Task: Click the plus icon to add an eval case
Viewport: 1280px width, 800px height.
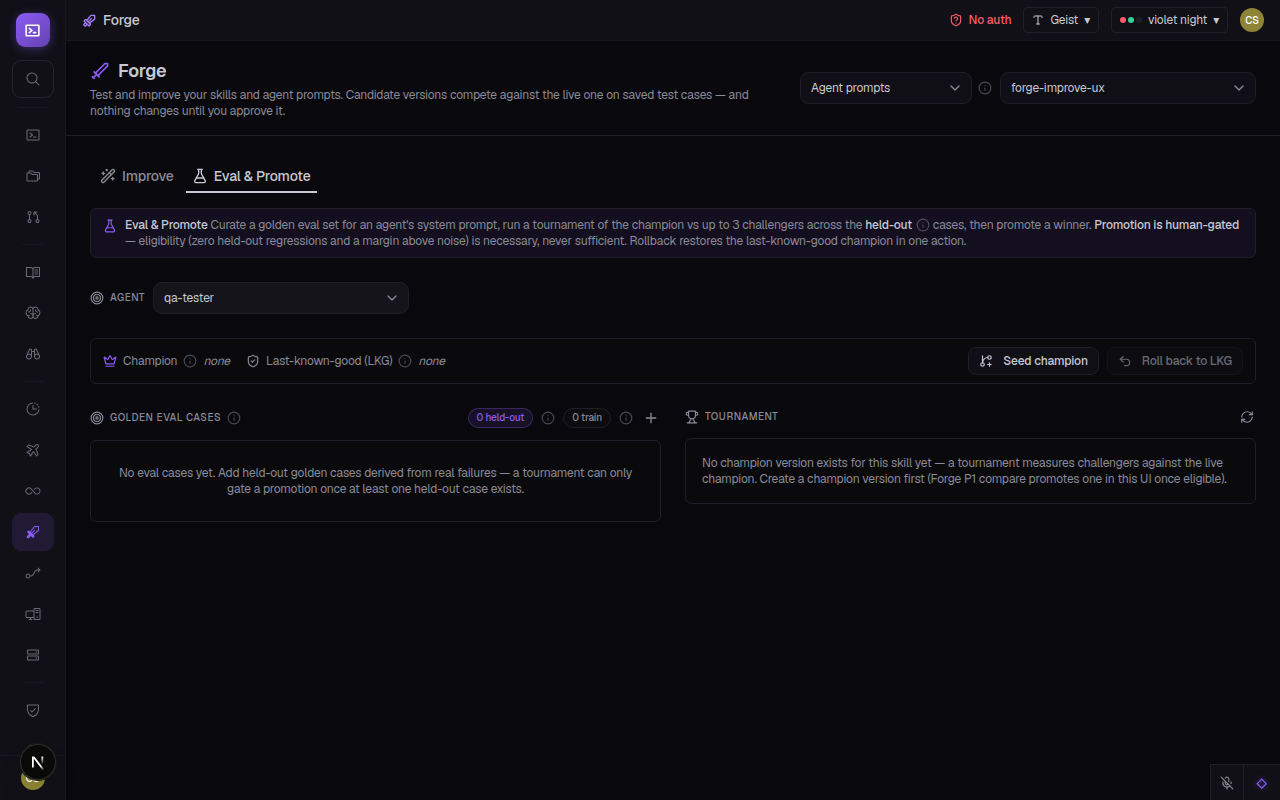Action: tap(651, 418)
